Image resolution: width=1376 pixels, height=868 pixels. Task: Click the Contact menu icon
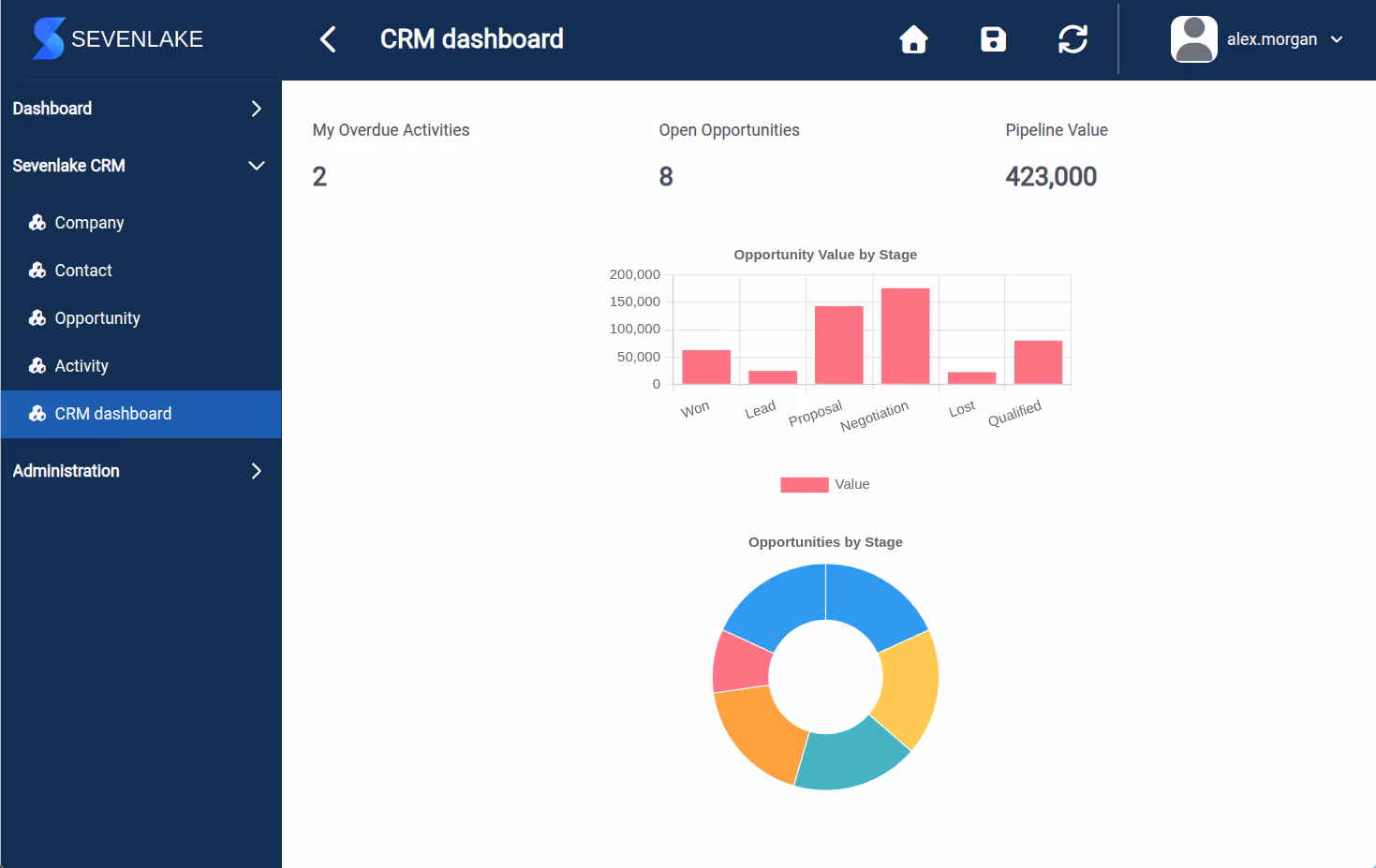(37, 271)
